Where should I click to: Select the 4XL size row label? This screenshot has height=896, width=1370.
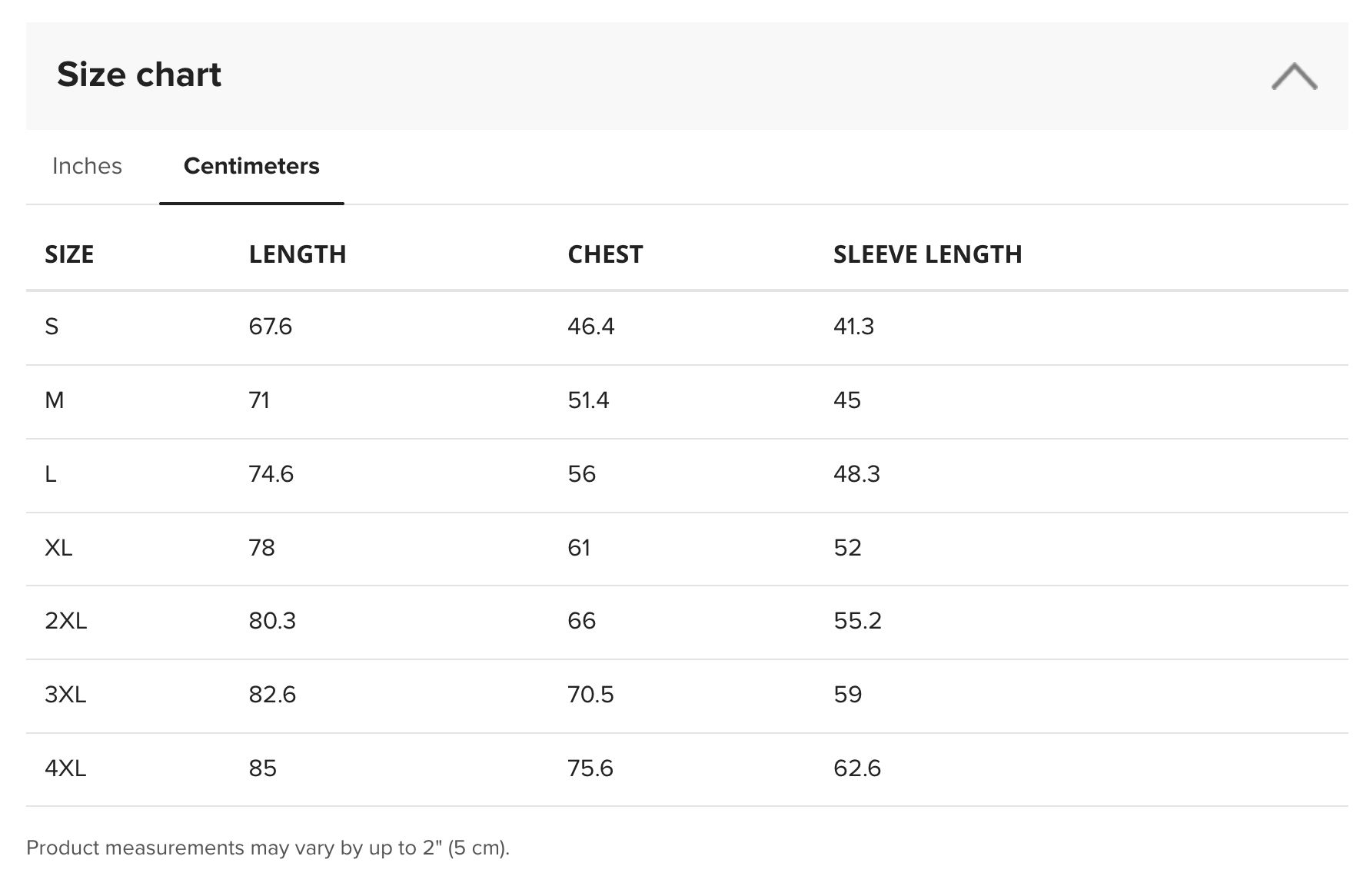point(65,768)
